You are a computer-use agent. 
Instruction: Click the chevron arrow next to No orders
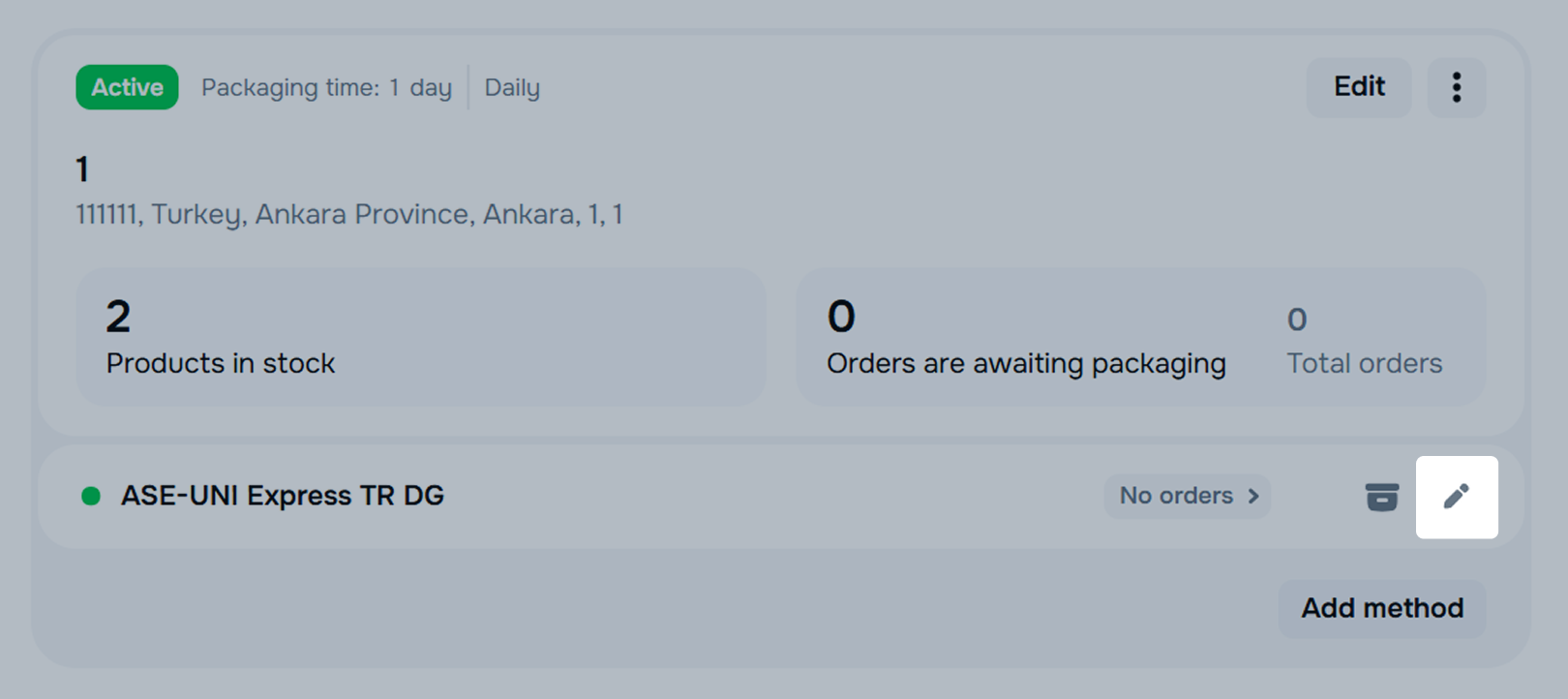(1253, 496)
